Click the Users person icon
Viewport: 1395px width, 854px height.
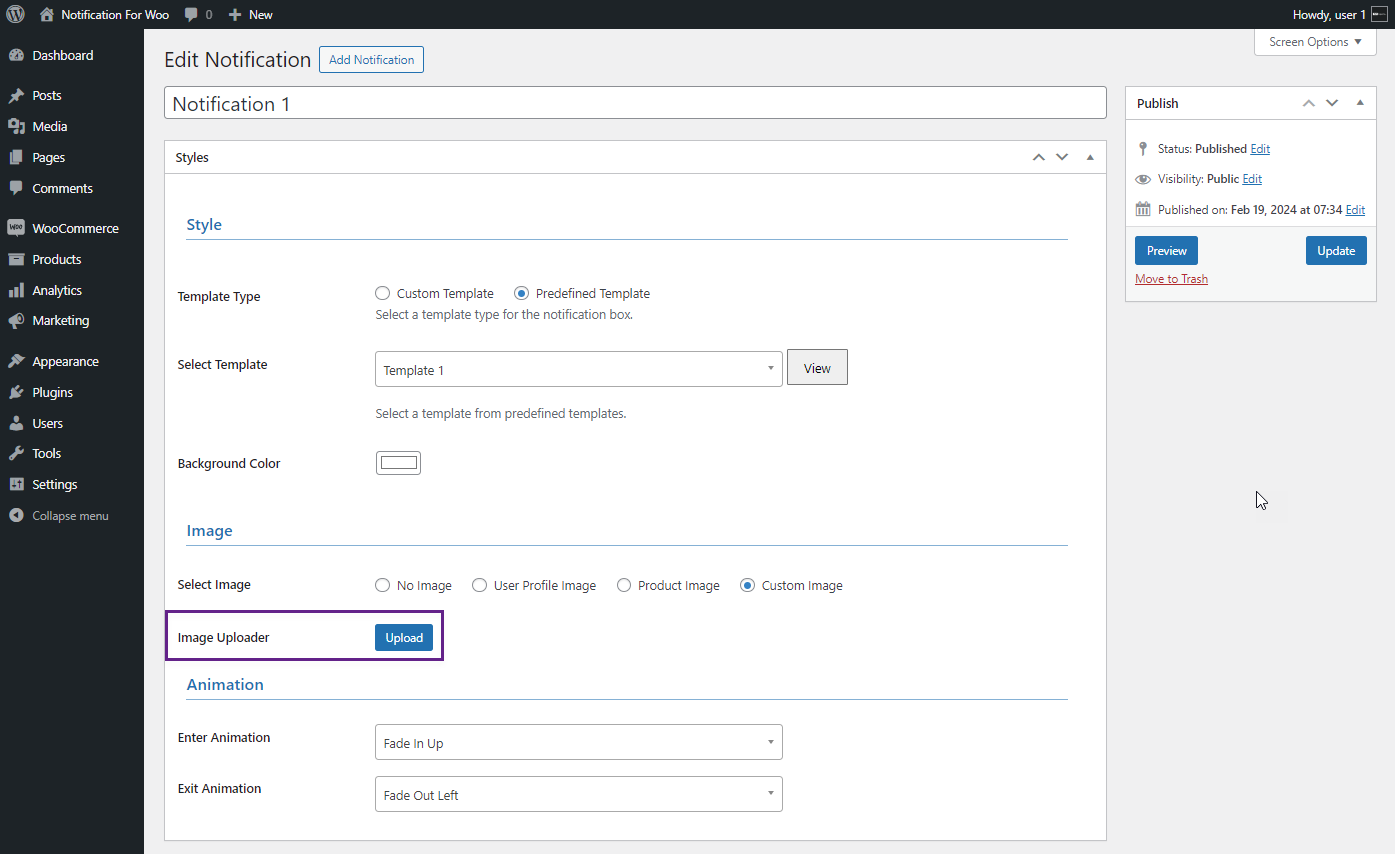click(x=16, y=423)
